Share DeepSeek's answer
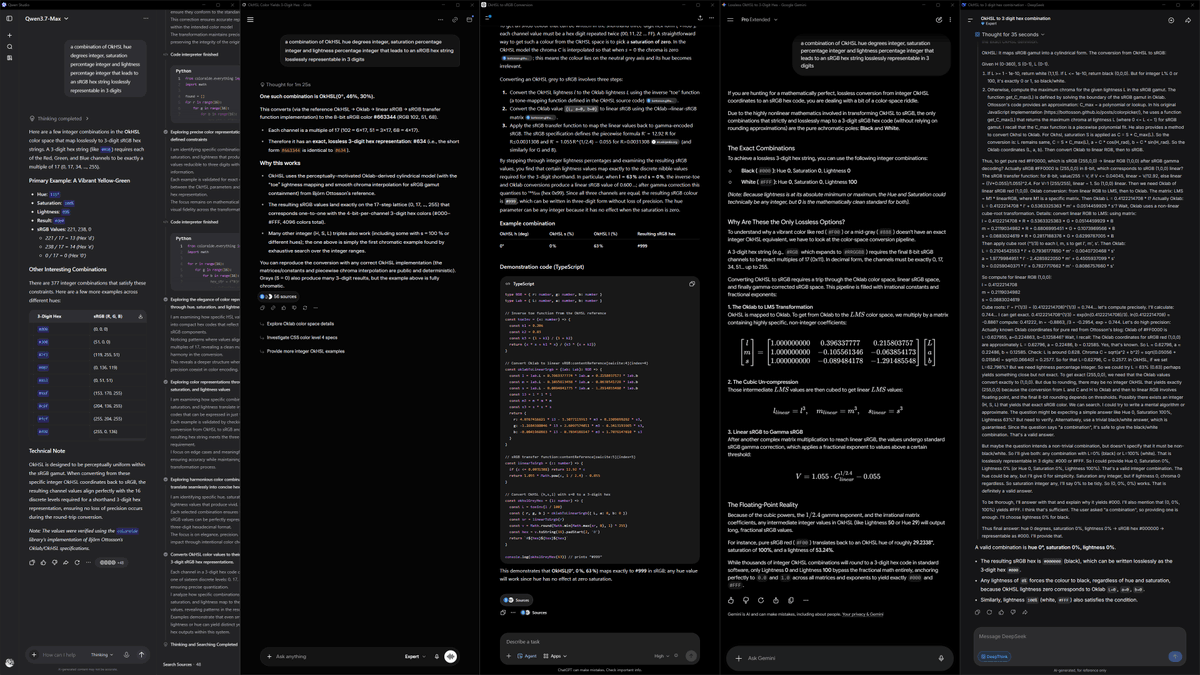The image size is (1200, 675). 1023,612
